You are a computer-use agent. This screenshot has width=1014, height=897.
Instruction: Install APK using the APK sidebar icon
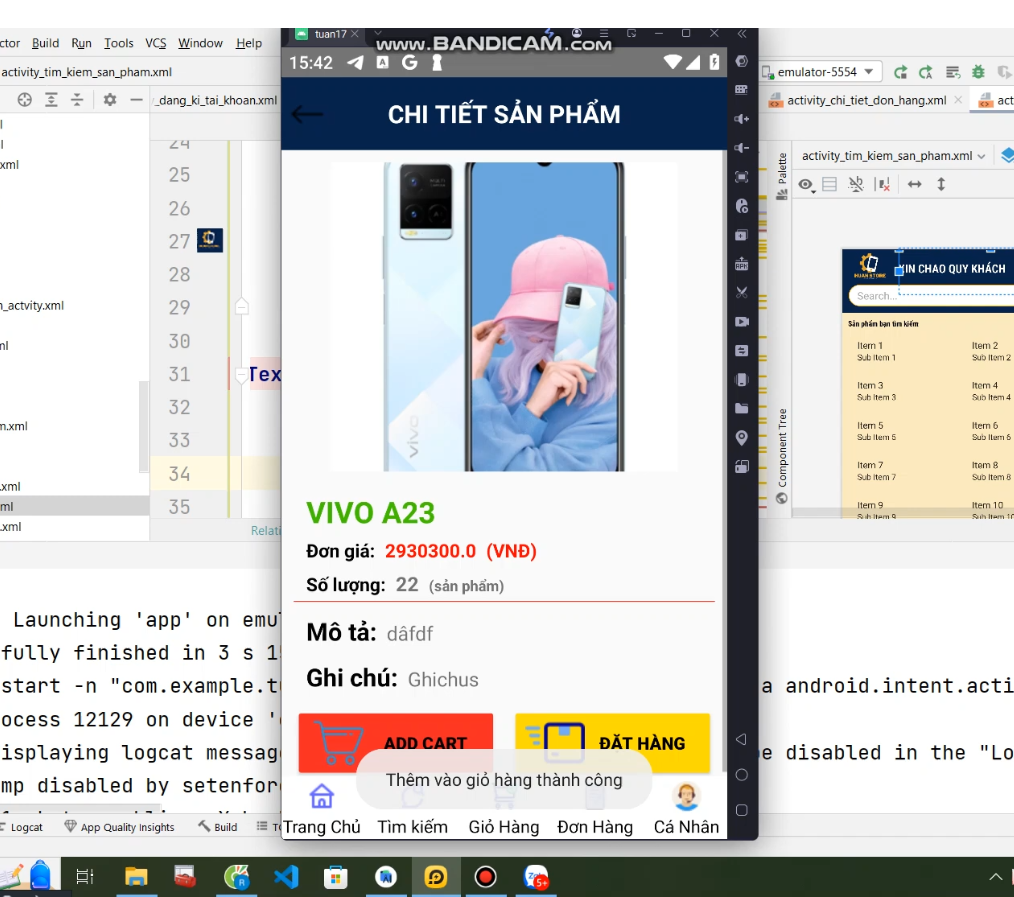pyautogui.click(x=742, y=263)
